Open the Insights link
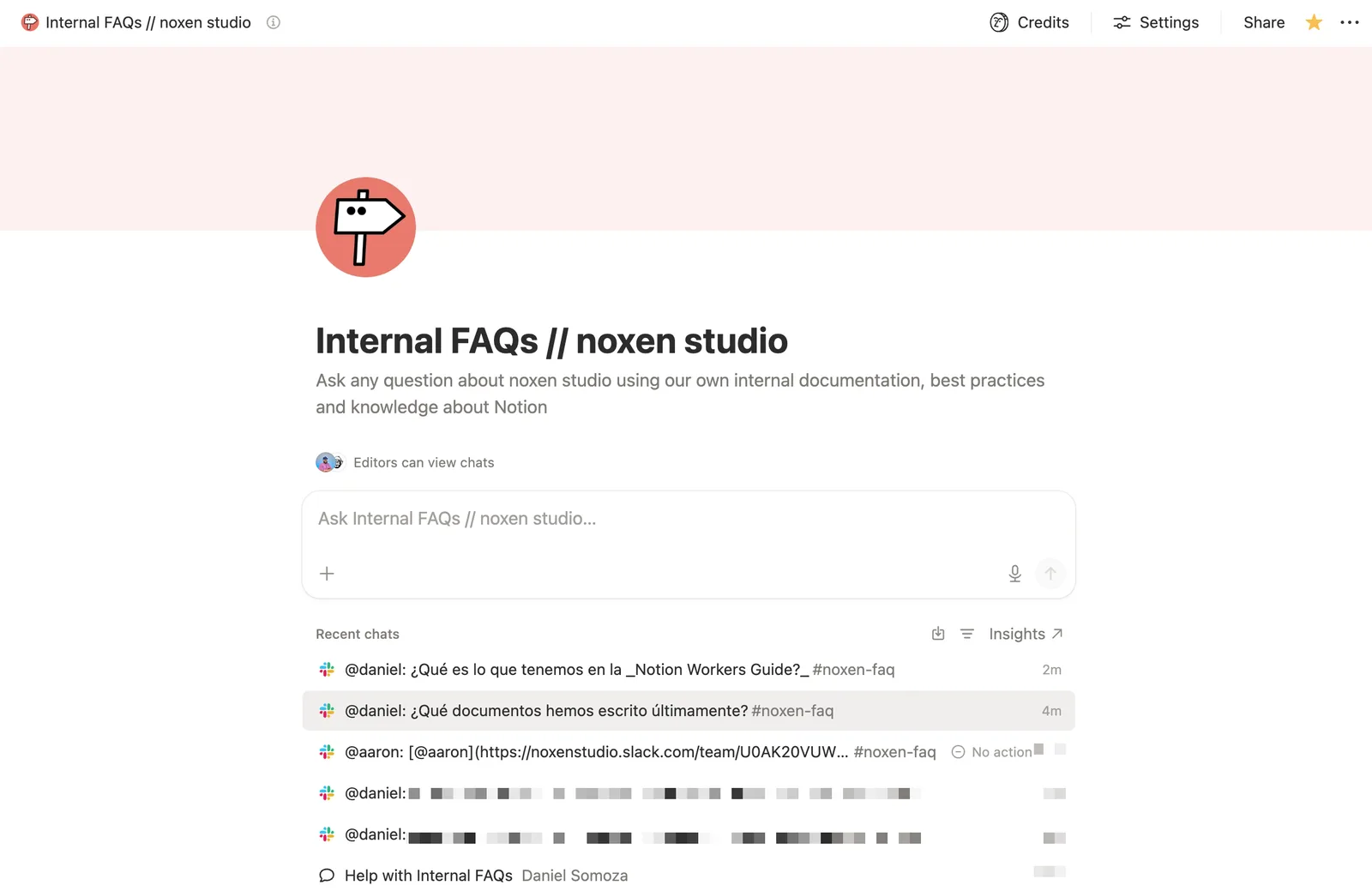Viewport: 1372px width, 891px height. pos(1026,634)
